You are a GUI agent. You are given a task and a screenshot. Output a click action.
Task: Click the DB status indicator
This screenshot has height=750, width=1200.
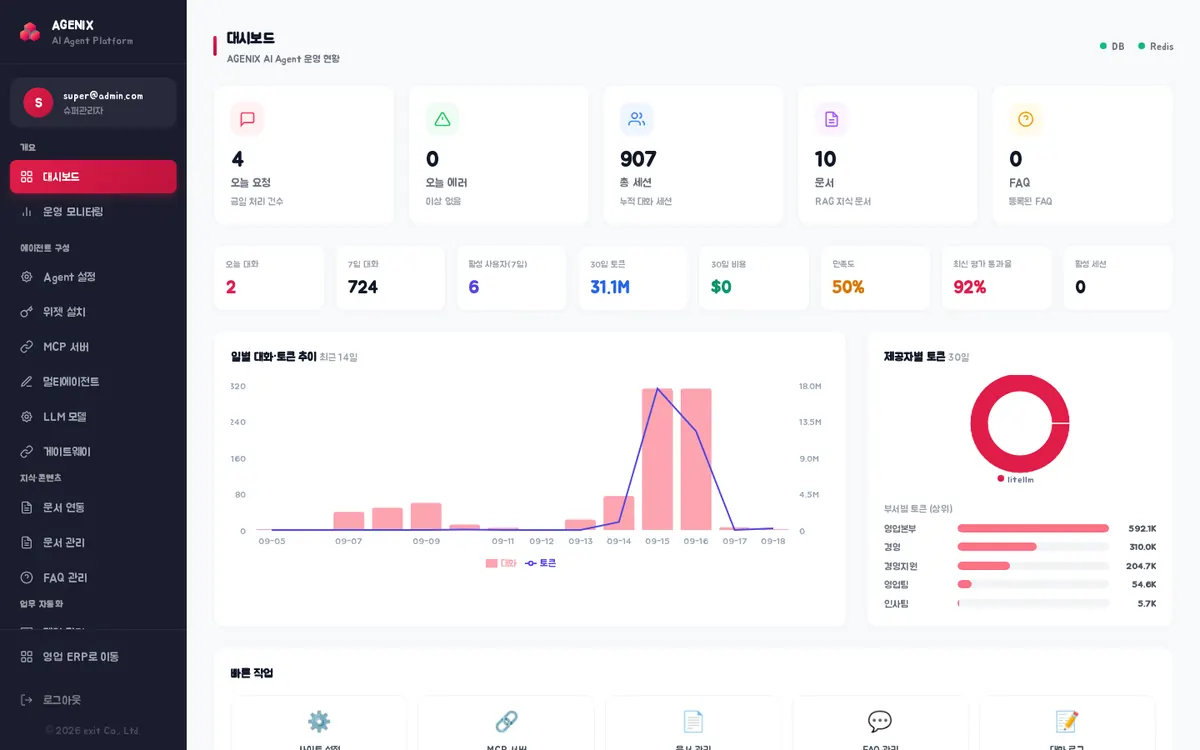tap(1111, 47)
